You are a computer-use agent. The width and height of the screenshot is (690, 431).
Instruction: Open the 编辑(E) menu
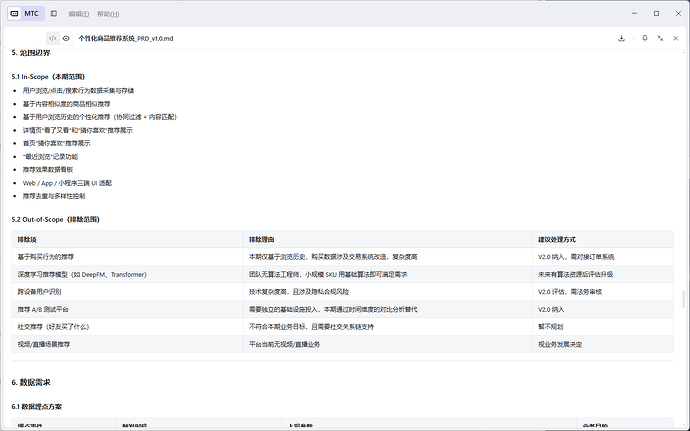coord(79,14)
